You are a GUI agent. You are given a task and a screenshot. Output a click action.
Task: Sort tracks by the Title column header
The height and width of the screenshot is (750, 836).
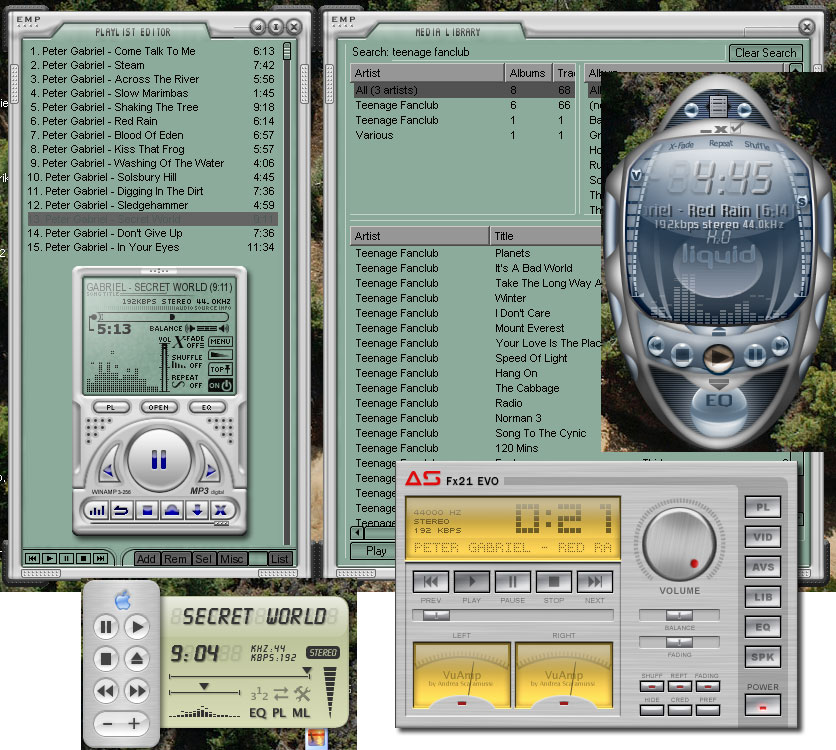545,236
